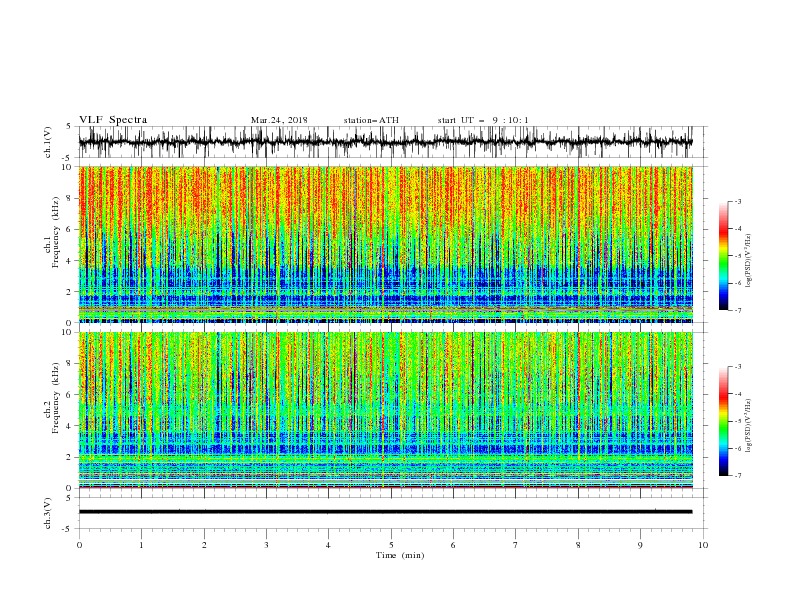Click the ch.1 color bar "log(PSD)(V²/Hz)" label
Viewport: 792px width, 612px height.
pyautogui.click(x=748, y=261)
